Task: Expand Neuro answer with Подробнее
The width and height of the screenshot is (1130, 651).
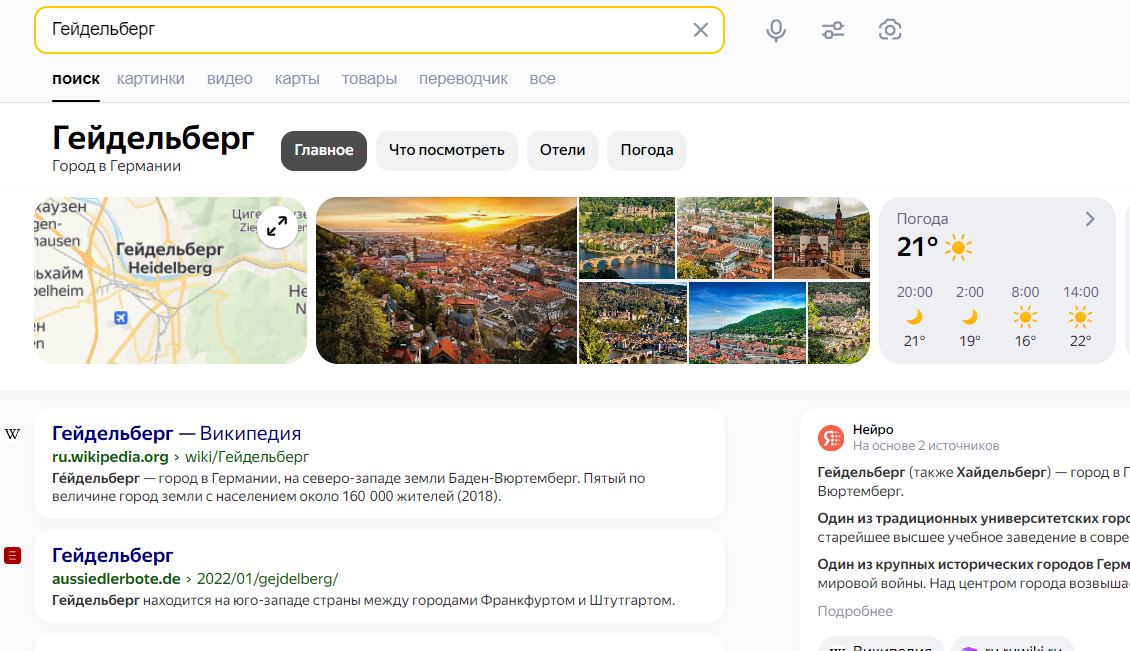Action: click(x=855, y=611)
